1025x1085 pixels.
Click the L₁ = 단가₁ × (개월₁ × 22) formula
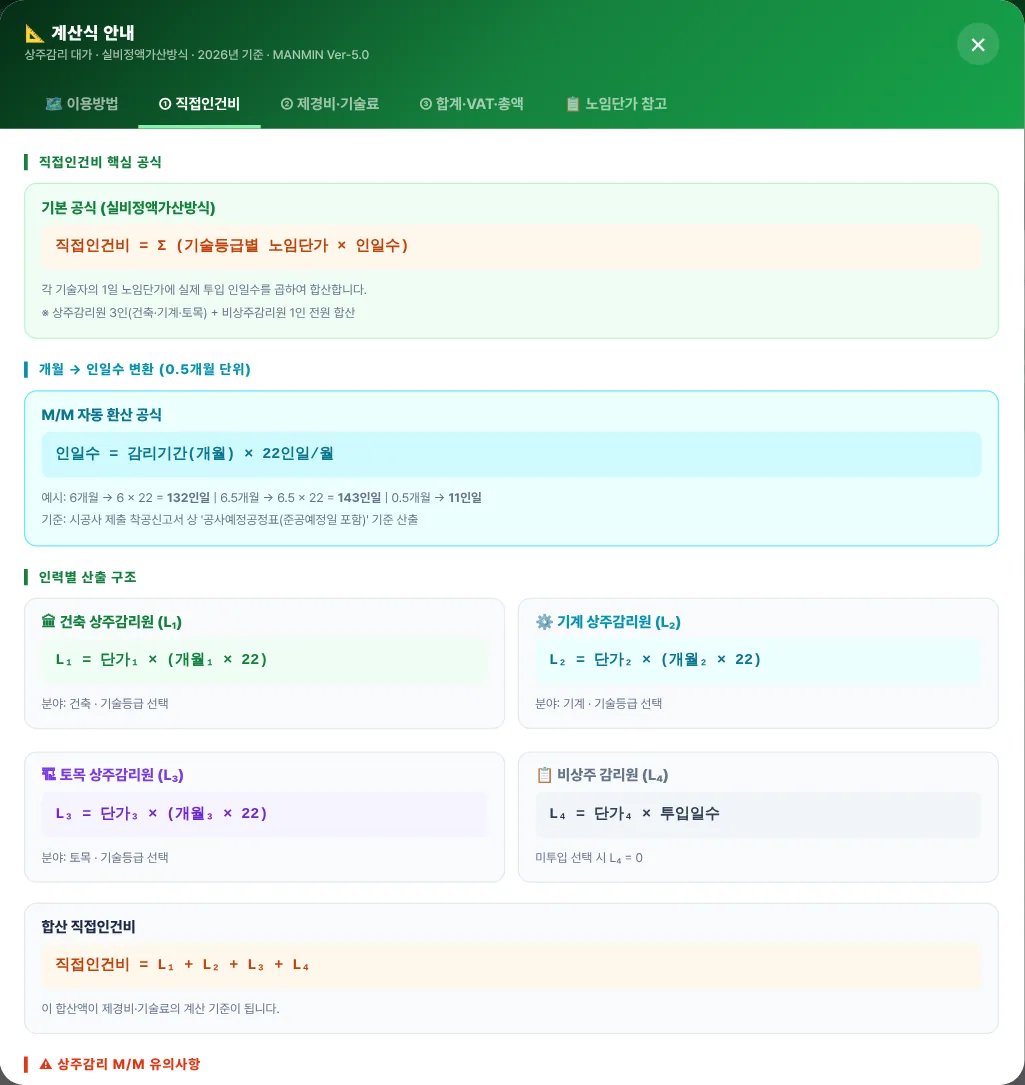[161, 659]
